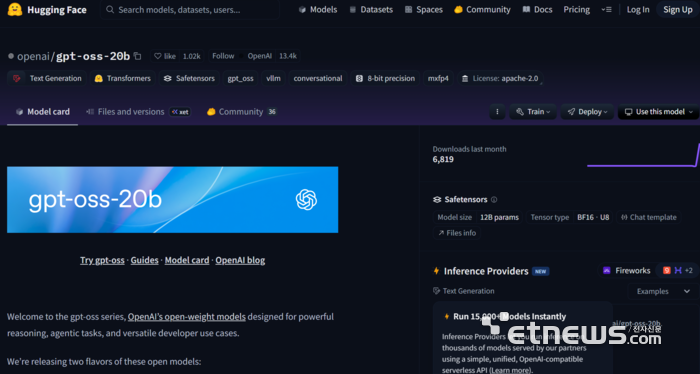
Task: Select the mxfp4 tag
Action: coord(438,79)
